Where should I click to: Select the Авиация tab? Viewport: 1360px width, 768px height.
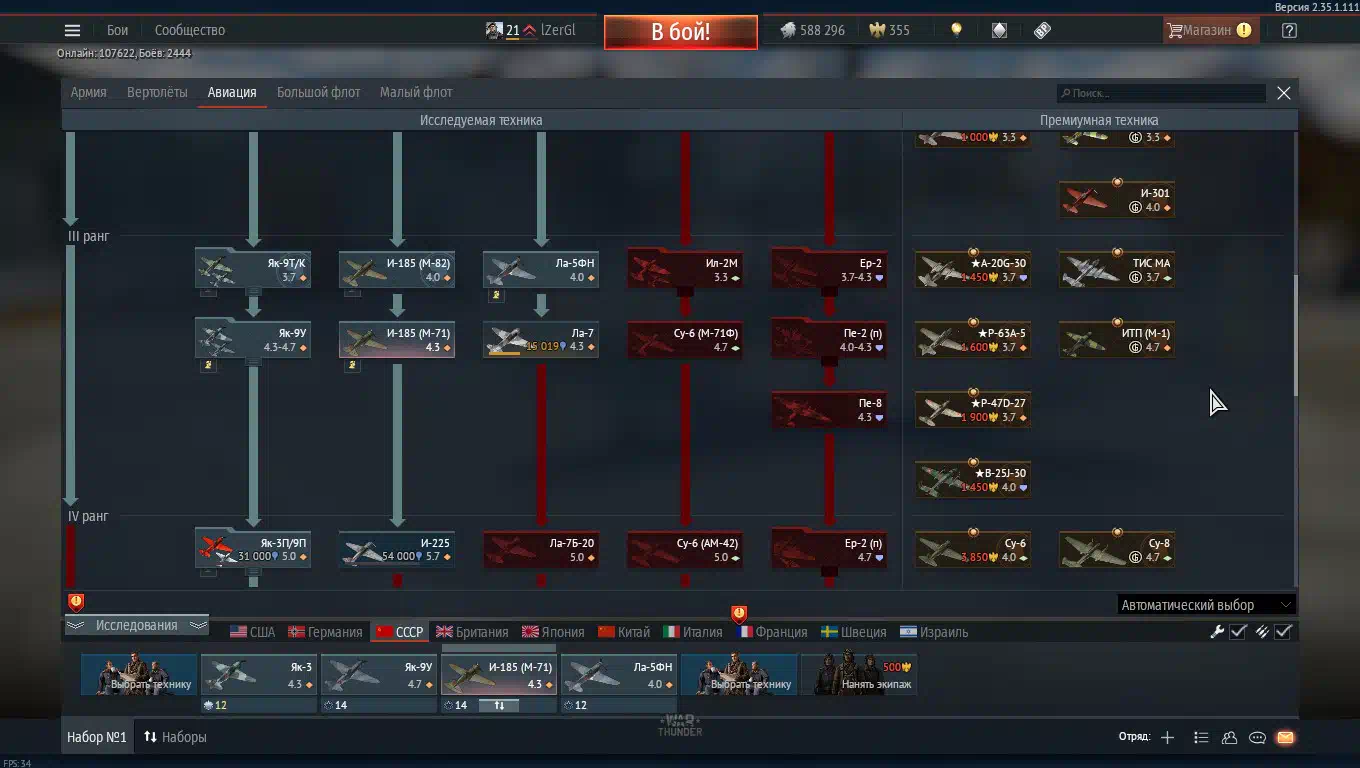[232, 92]
